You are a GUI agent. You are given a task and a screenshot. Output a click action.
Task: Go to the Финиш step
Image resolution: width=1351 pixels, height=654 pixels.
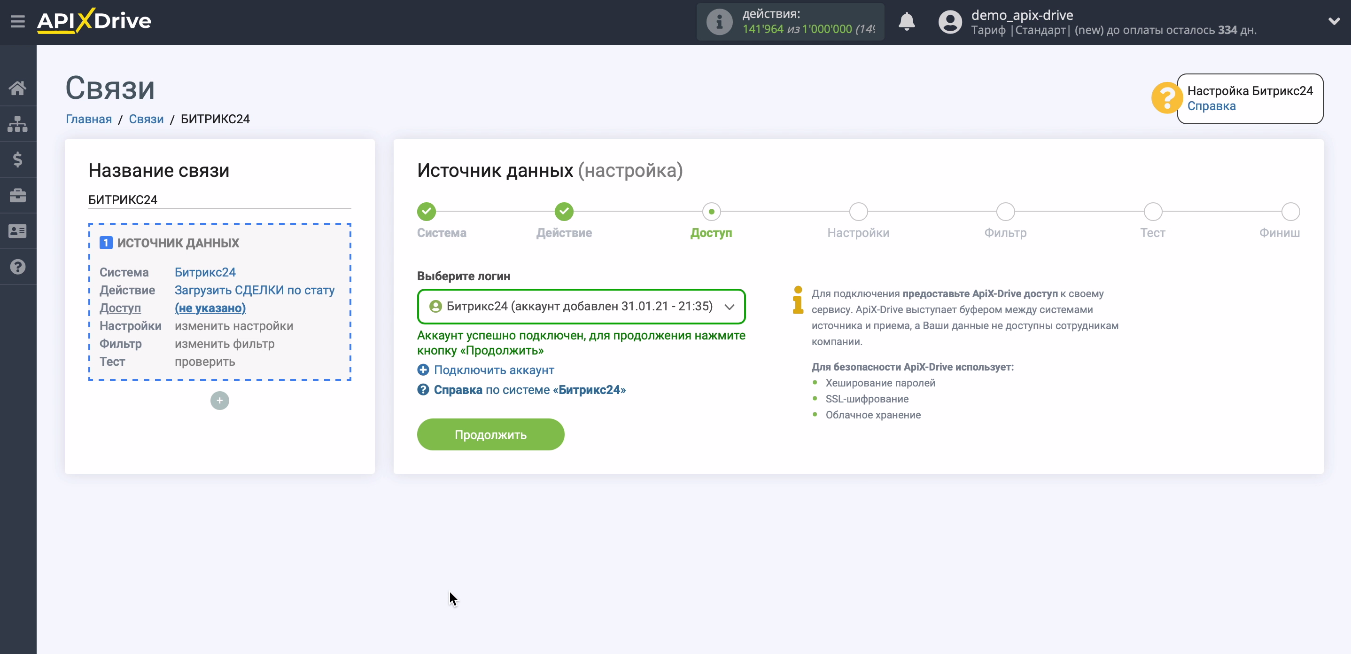click(1291, 211)
